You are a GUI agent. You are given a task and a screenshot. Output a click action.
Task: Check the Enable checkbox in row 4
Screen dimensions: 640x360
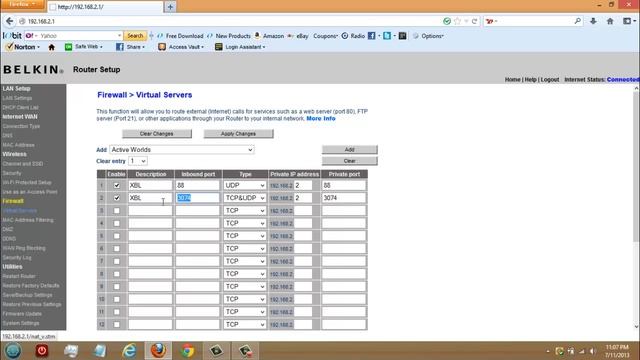pyautogui.click(x=117, y=223)
